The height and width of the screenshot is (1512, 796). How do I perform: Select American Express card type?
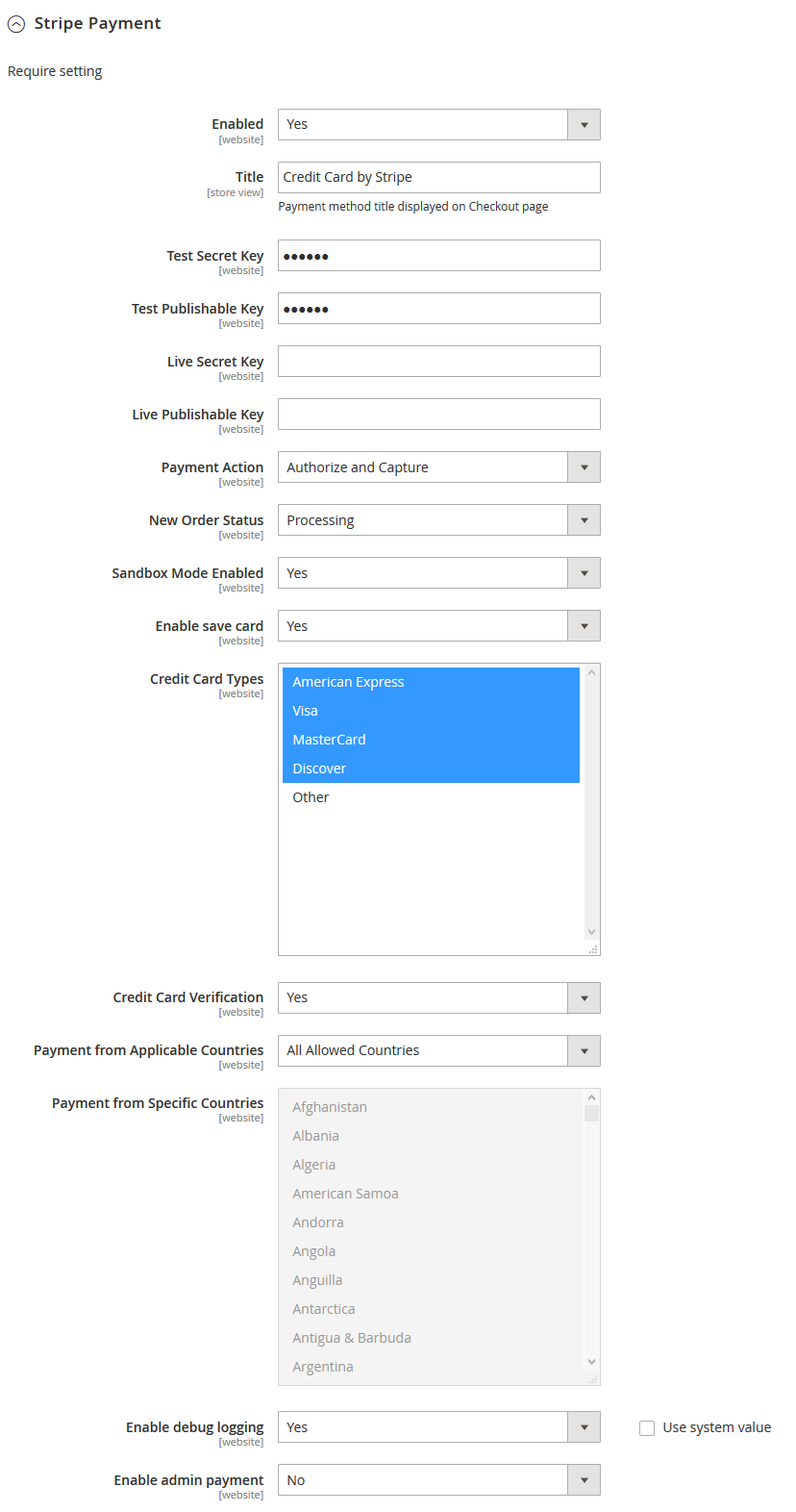(432, 682)
